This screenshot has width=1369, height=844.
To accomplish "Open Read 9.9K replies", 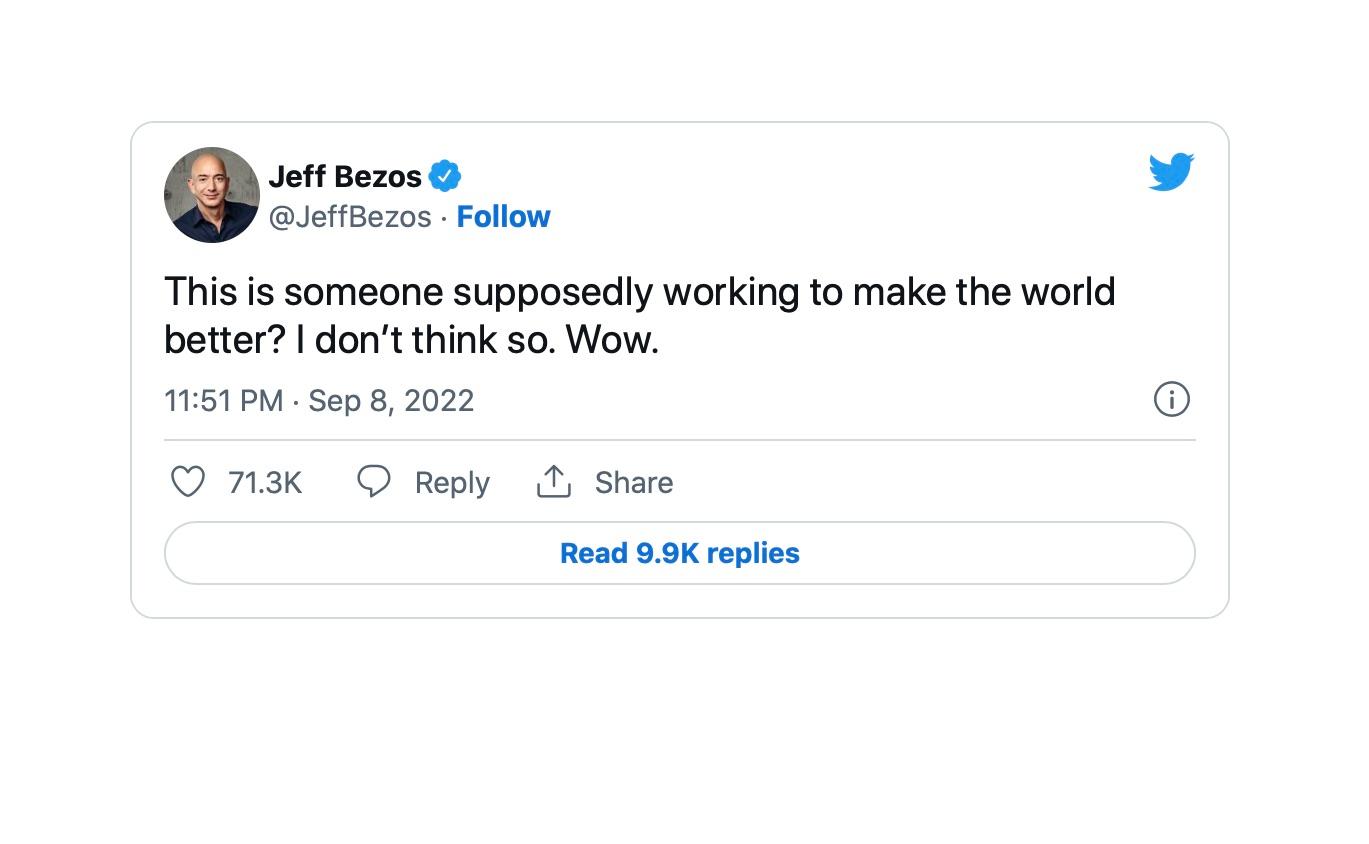I will pyautogui.click(x=680, y=552).
